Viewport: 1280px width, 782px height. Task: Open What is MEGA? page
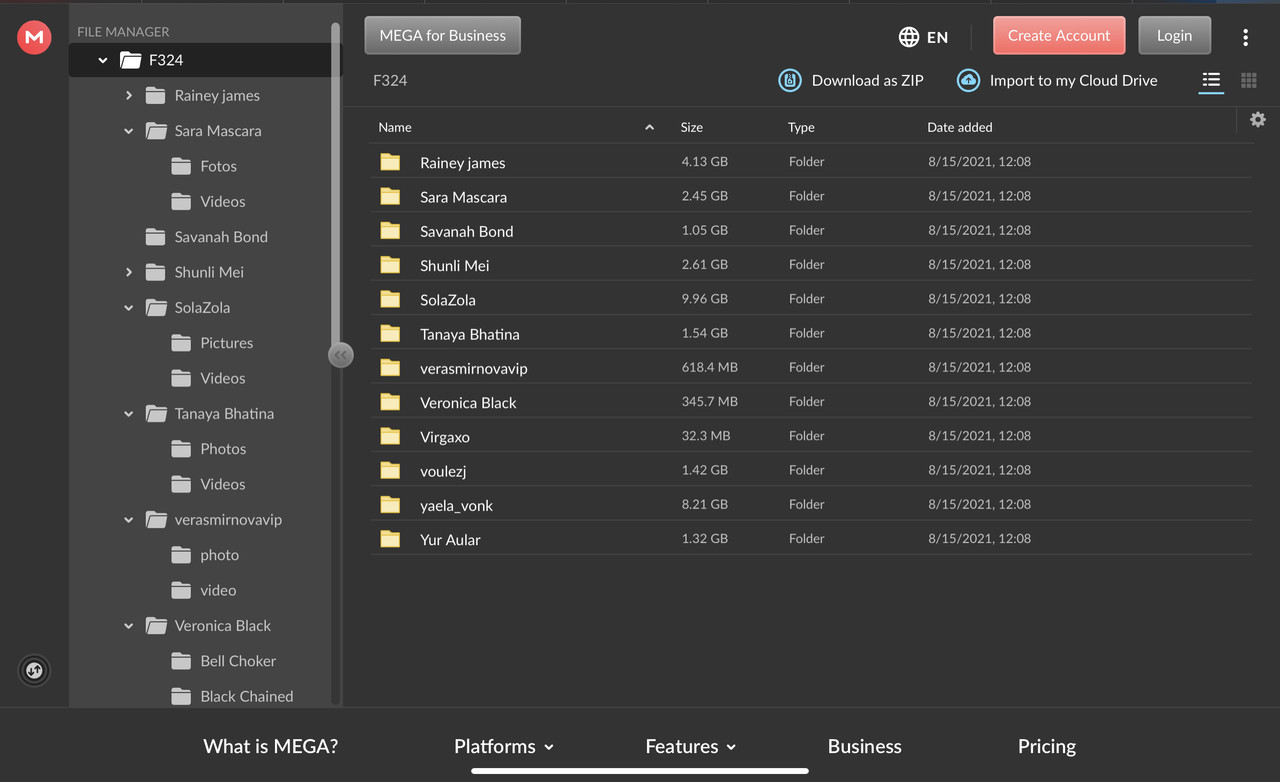pyautogui.click(x=270, y=746)
